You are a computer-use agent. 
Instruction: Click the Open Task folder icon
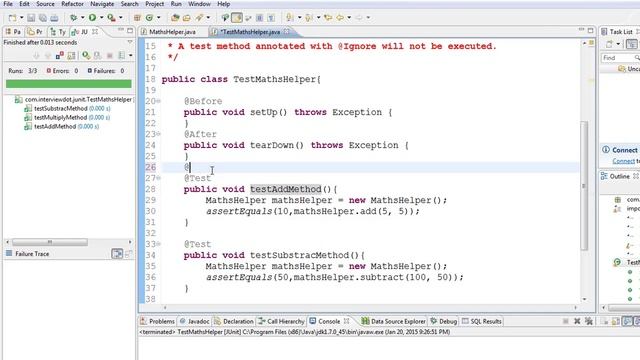pos(187,18)
